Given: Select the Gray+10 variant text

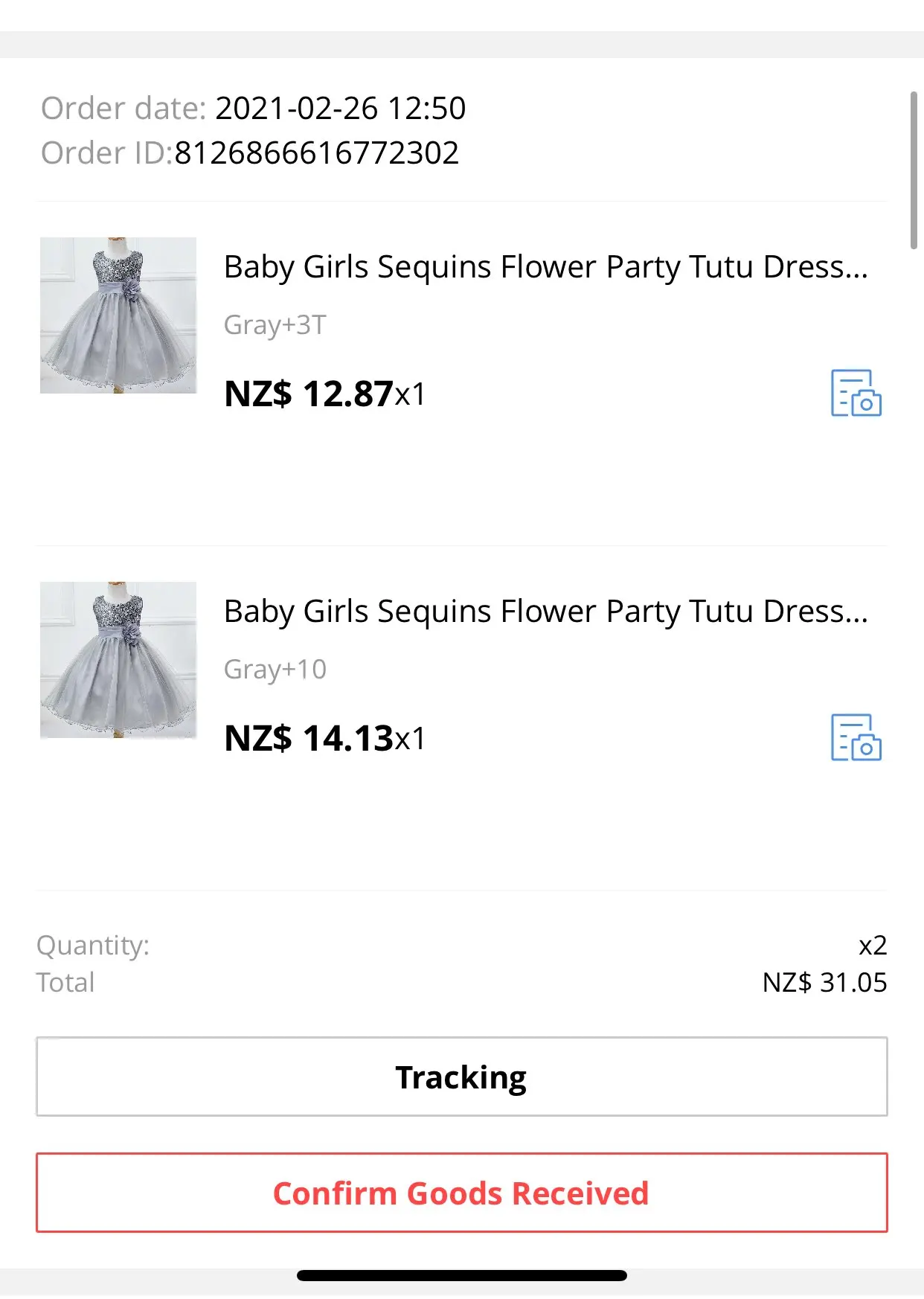Looking at the screenshot, I should (x=275, y=670).
